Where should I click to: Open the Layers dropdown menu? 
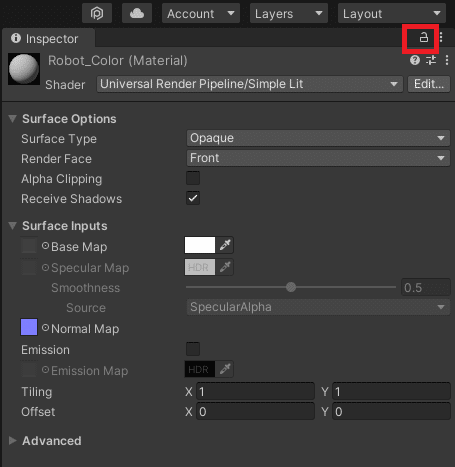pos(289,13)
